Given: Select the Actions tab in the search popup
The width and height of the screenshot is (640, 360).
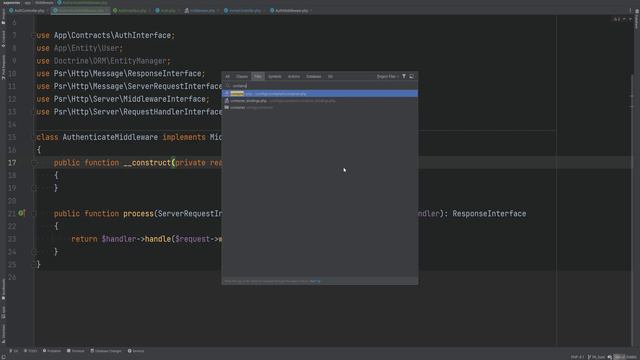Looking at the screenshot, I should (293, 76).
